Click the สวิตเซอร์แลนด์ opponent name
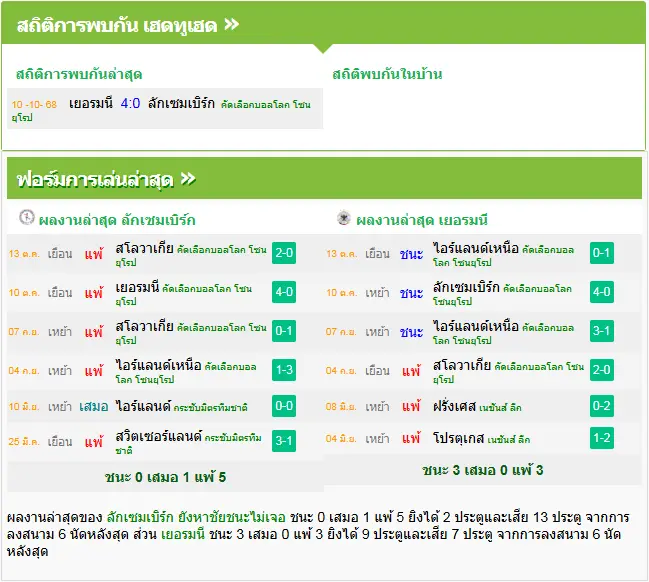 (159, 436)
